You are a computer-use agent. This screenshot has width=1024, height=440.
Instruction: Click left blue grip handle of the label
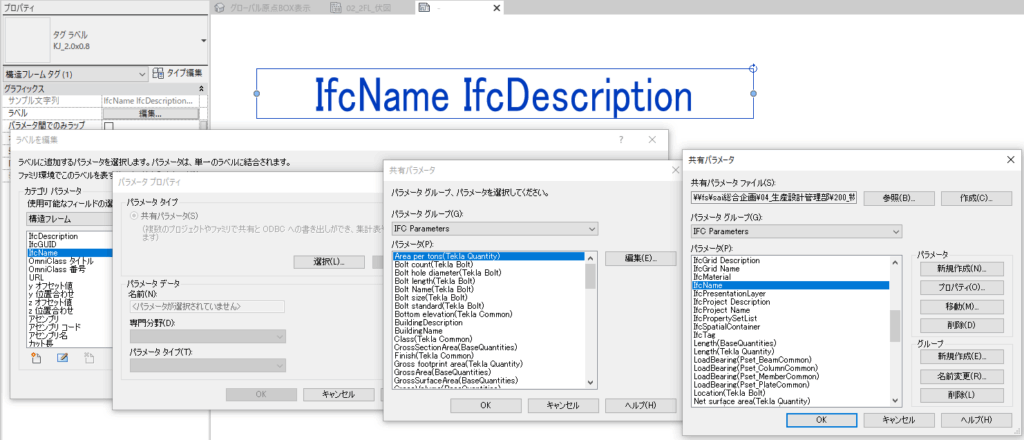pos(257,94)
